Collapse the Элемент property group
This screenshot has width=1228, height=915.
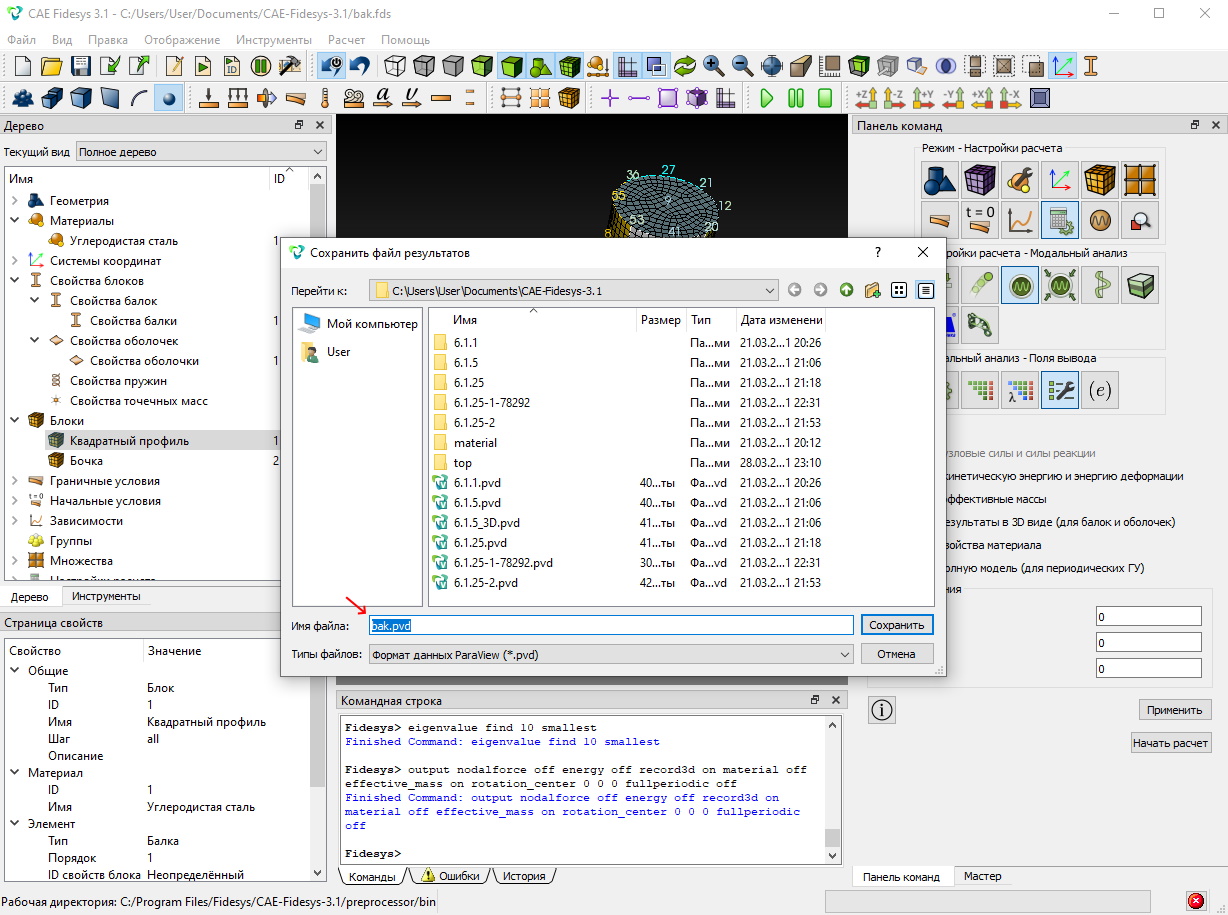pyautogui.click(x=15, y=824)
